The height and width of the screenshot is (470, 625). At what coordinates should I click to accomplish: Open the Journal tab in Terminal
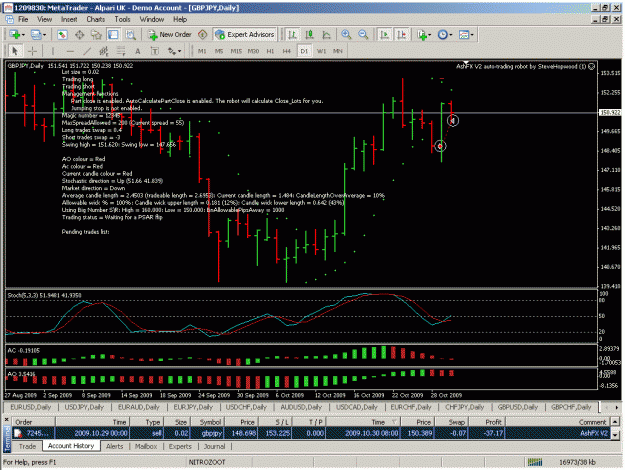[214, 446]
